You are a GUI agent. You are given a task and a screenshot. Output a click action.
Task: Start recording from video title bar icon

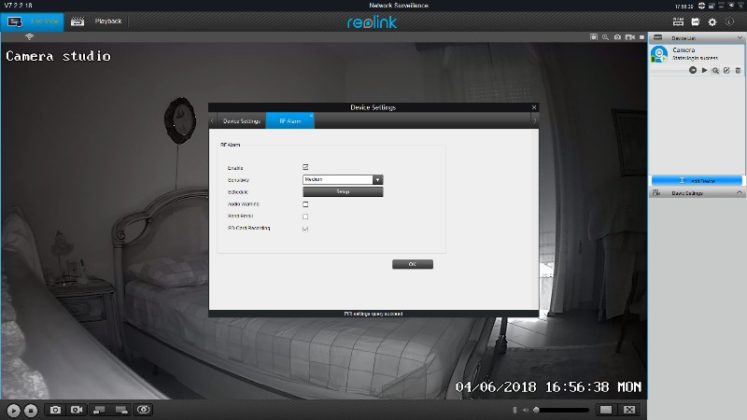point(630,37)
